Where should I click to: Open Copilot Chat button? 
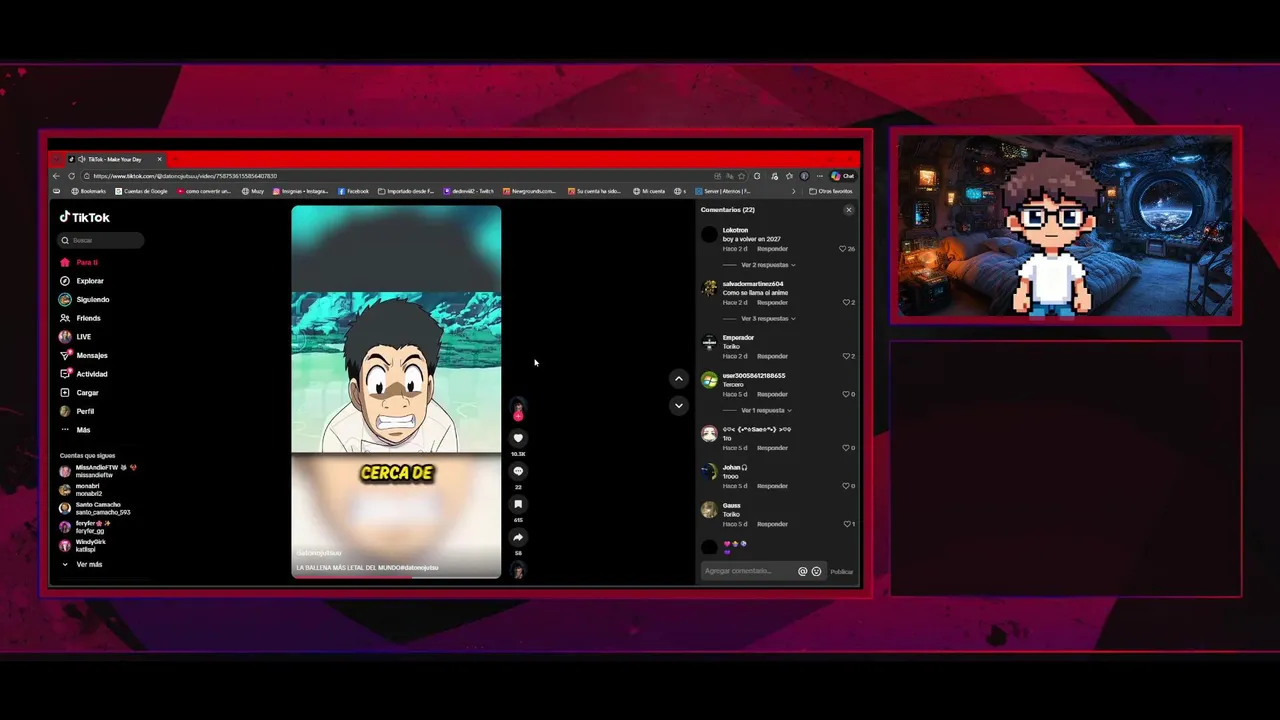842,176
